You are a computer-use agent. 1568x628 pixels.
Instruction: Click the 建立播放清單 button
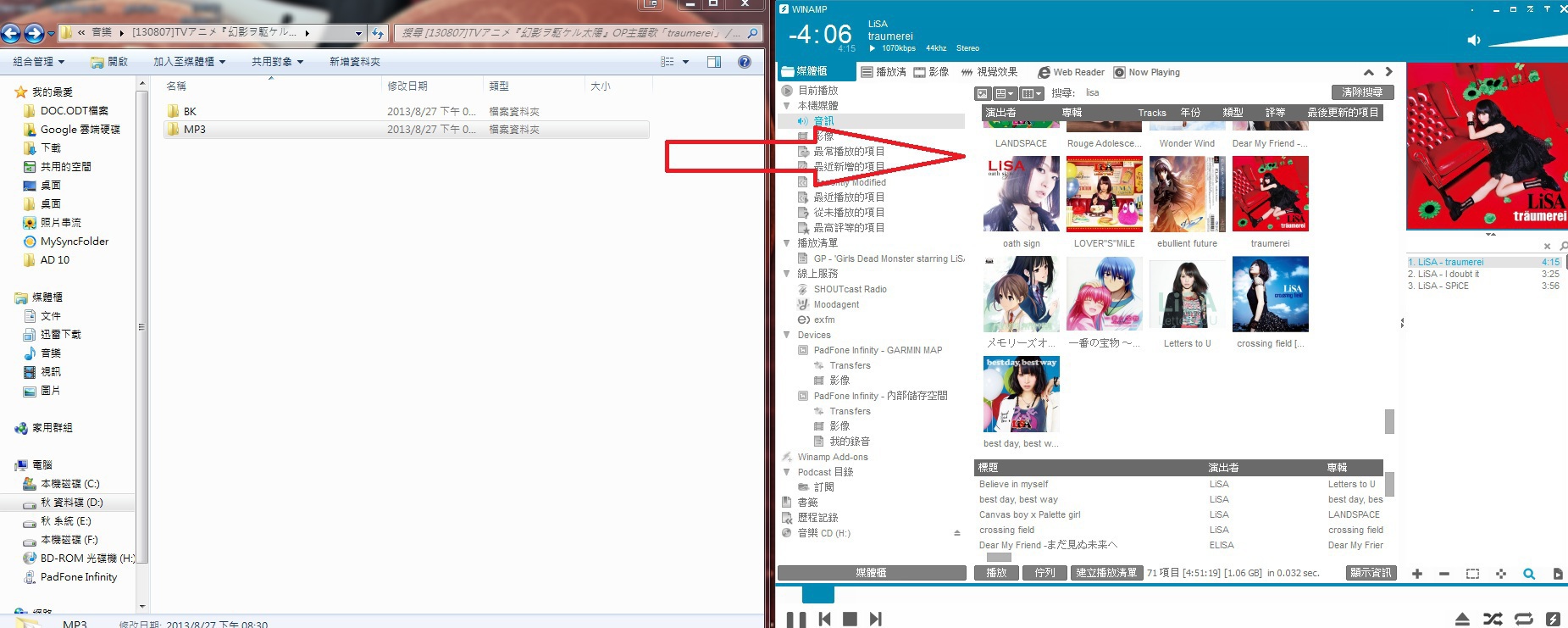click(1106, 573)
